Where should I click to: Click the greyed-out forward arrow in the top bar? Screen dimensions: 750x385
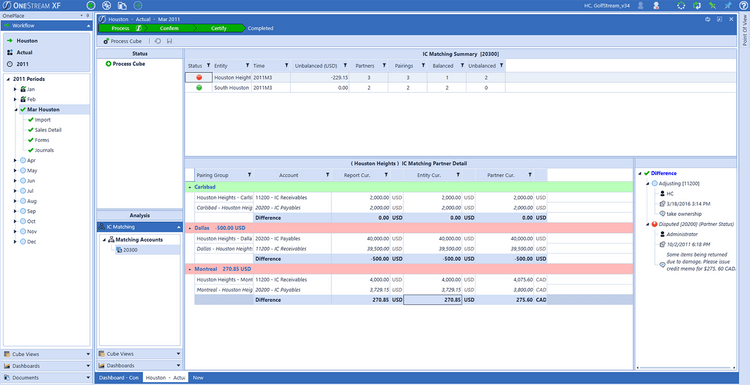pos(138,5)
